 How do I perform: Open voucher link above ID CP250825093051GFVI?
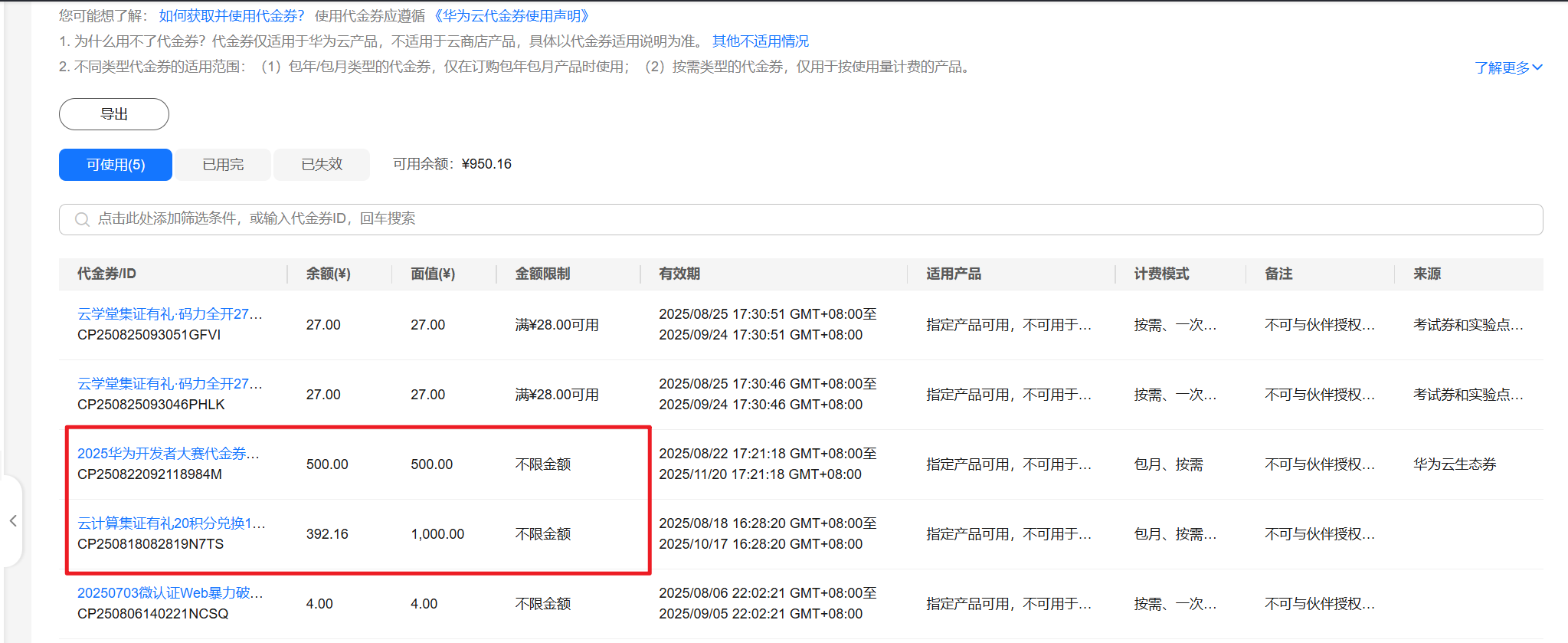pos(170,314)
